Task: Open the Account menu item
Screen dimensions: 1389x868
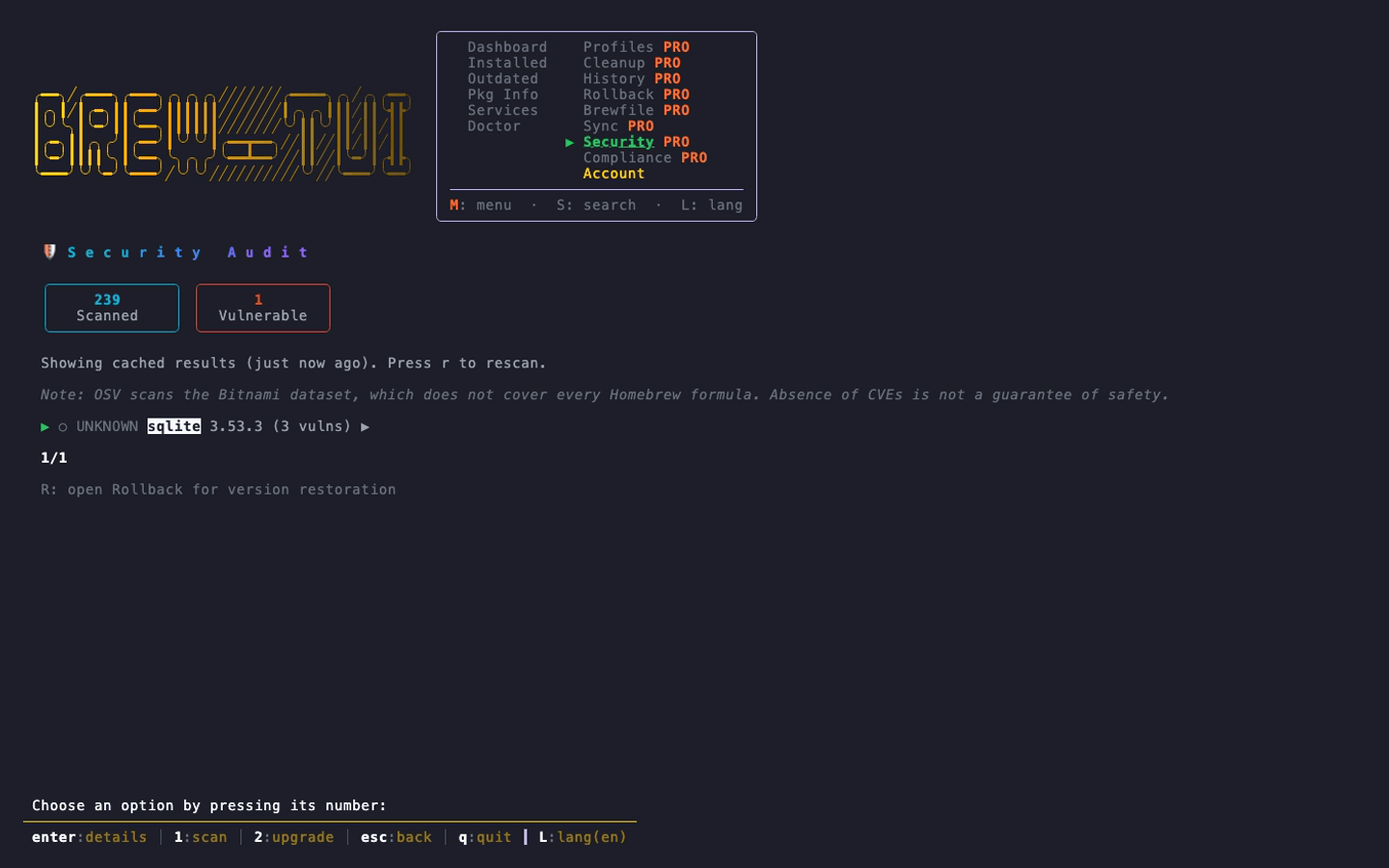Action: [x=613, y=174]
